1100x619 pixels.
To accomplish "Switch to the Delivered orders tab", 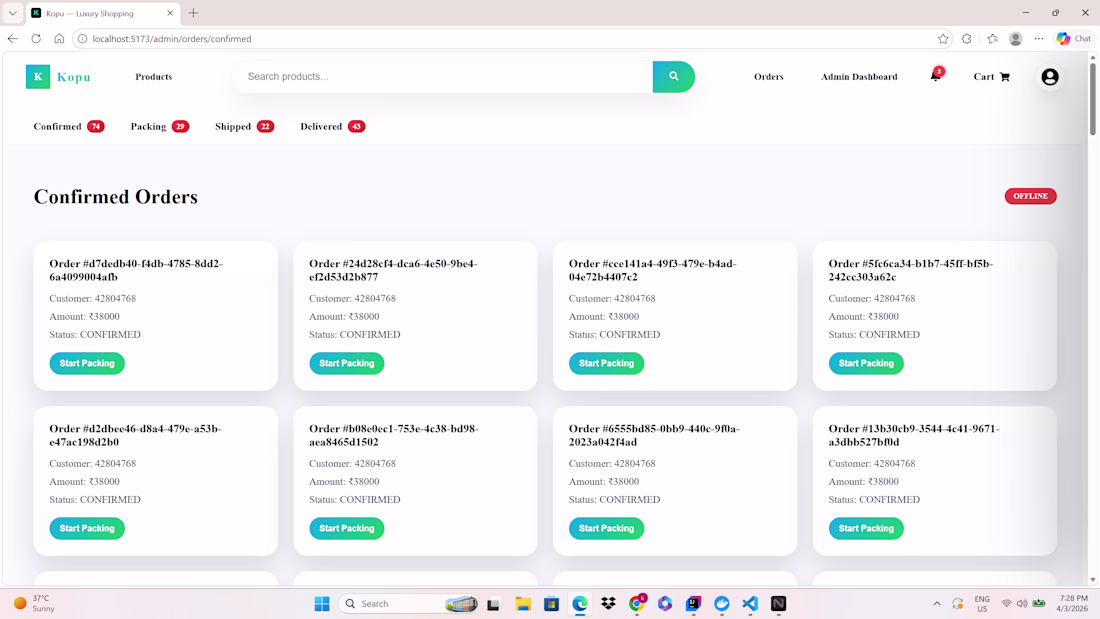I will [x=333, y=126].
